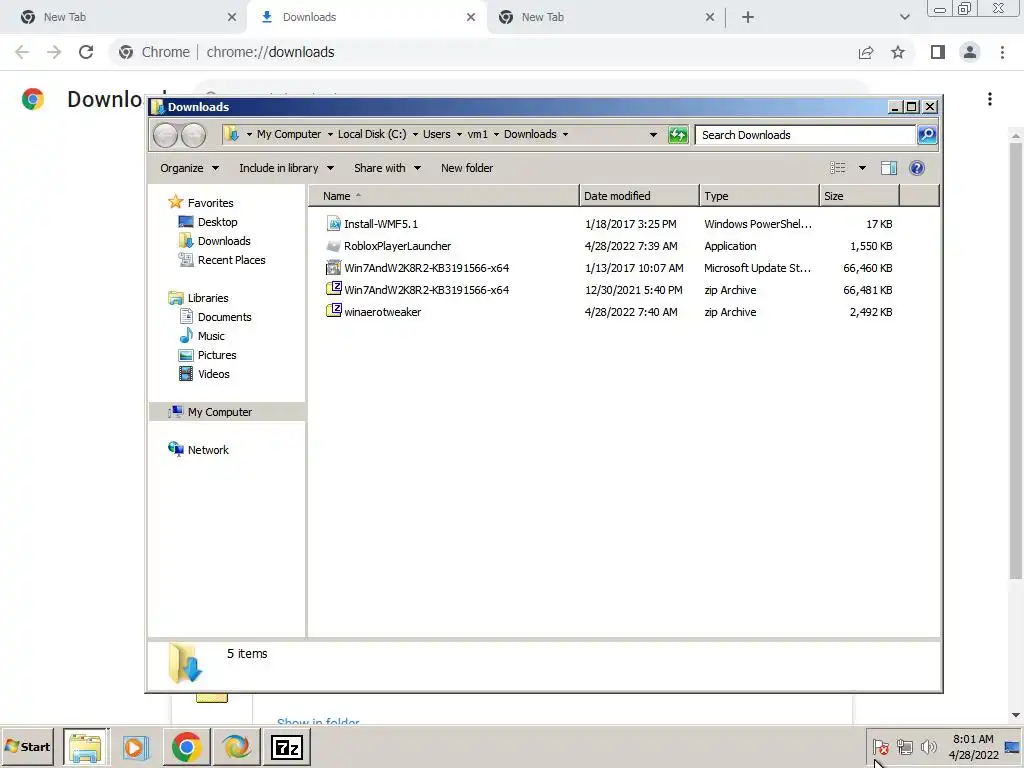Open Share with dropdown
Image resolution: width=1024 pixels, height=768 pixels.
pyautogui.click(x=387, y=168)
